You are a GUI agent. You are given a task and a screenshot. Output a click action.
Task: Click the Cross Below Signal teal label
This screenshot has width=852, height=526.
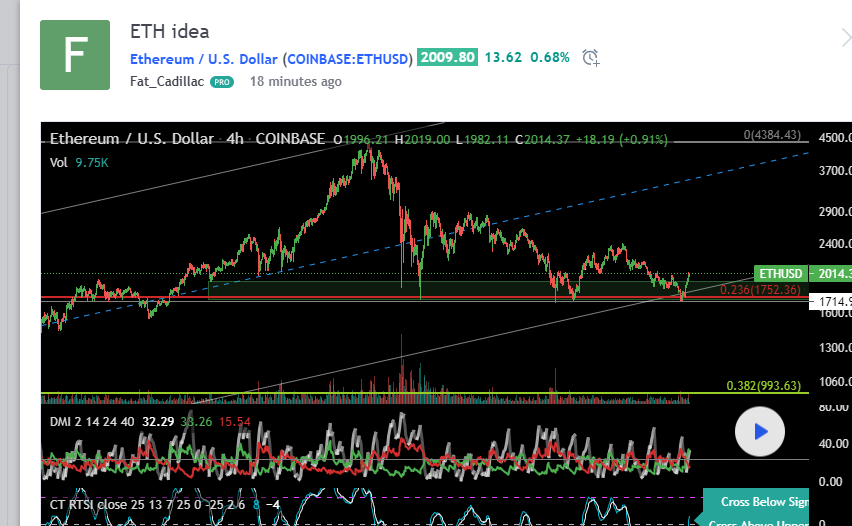(763, 502)
